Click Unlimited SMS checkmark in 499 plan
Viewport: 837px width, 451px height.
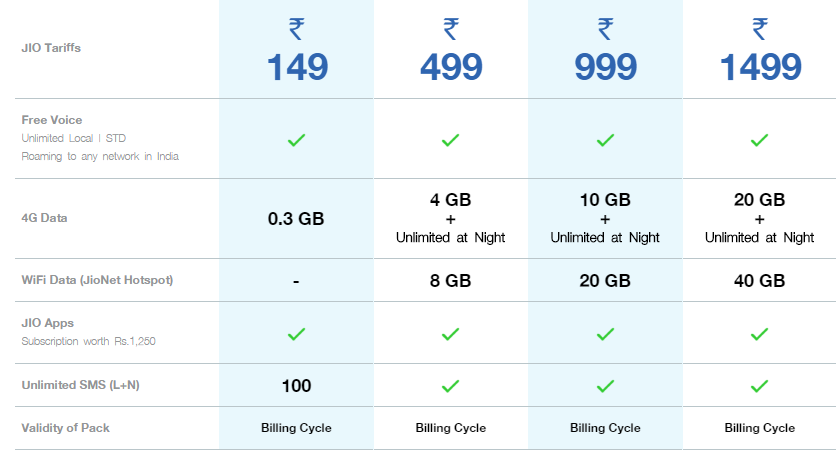pyautogui.click(x=451, y=386)
